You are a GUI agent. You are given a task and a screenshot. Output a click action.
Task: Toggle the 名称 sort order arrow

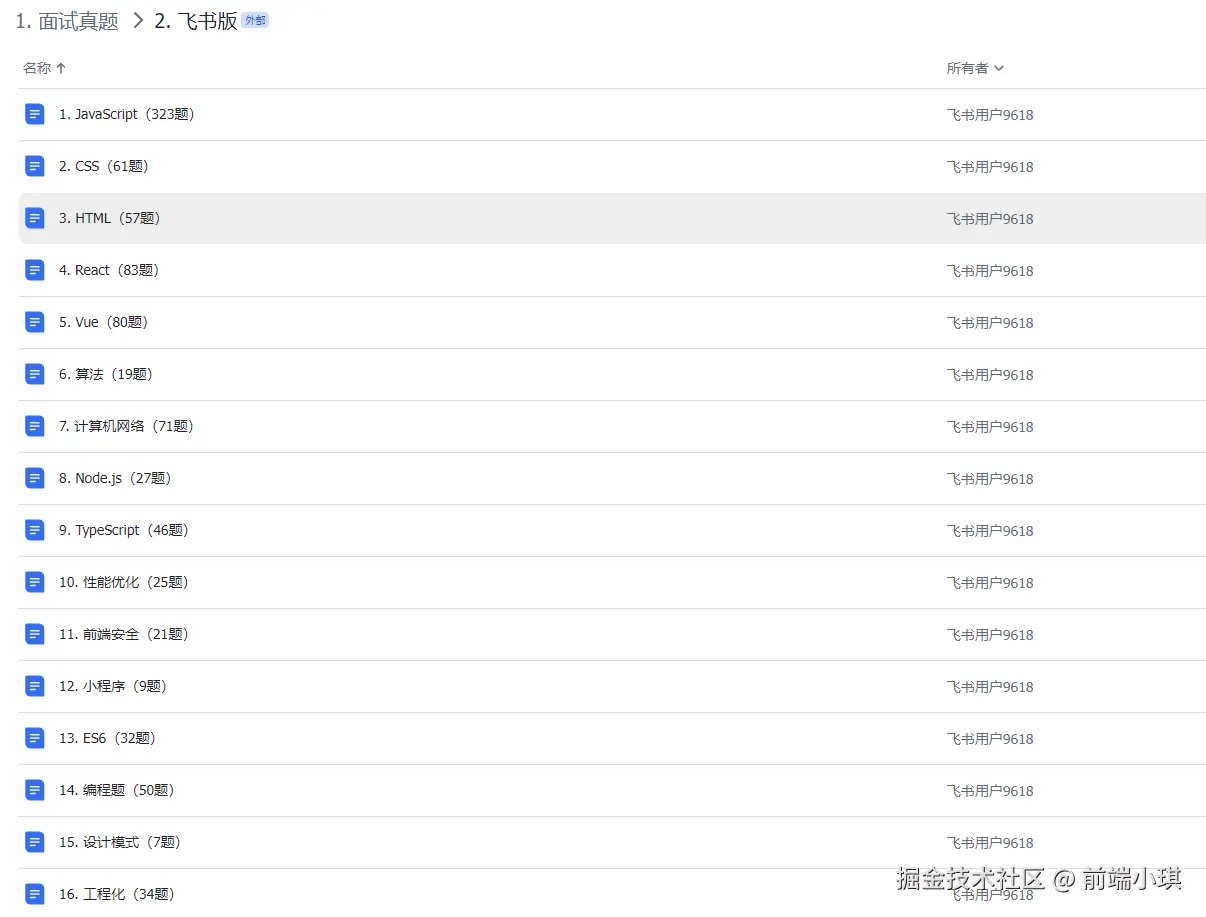pos(61,68)
